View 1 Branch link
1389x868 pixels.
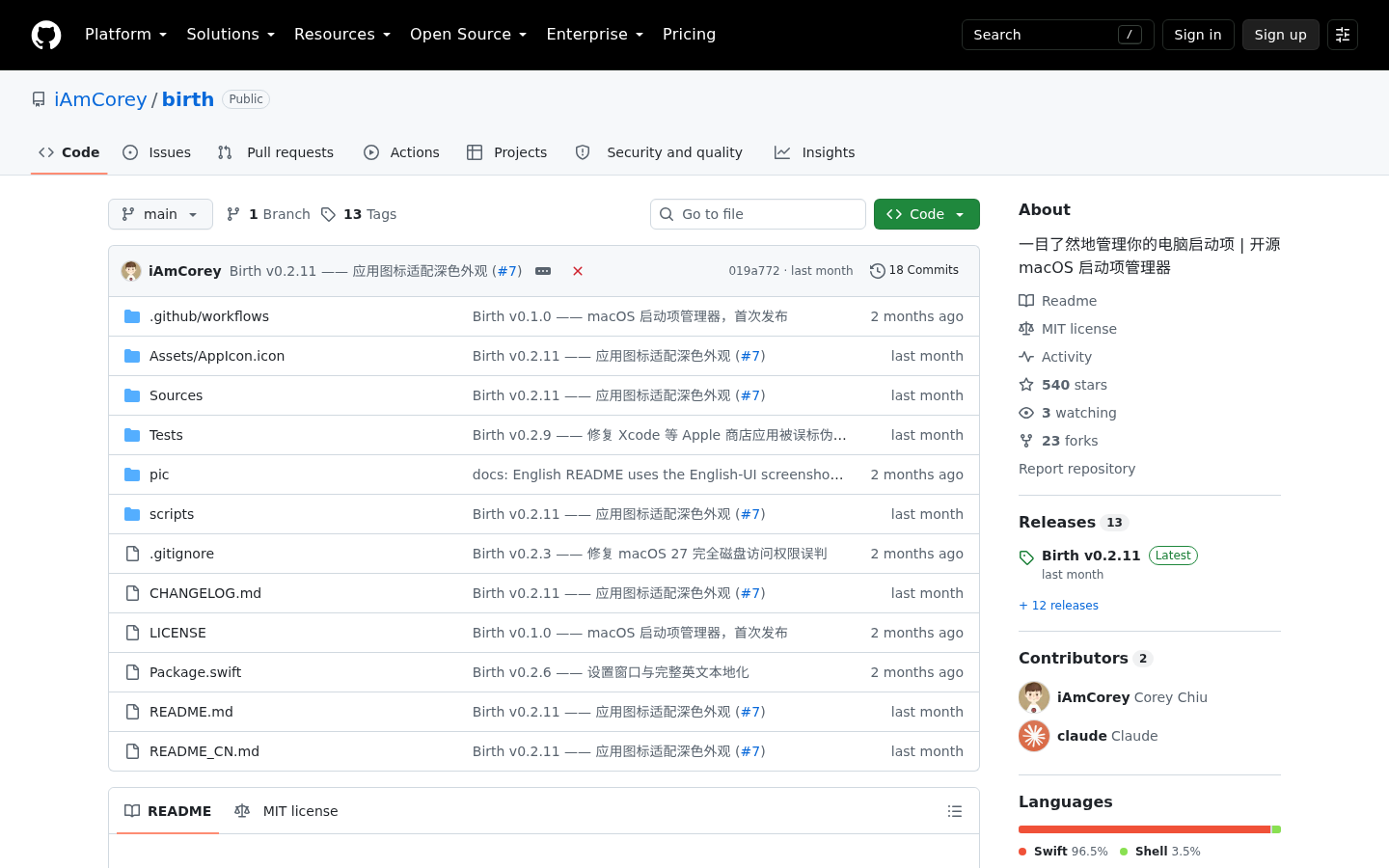click(x=268, y=214)
